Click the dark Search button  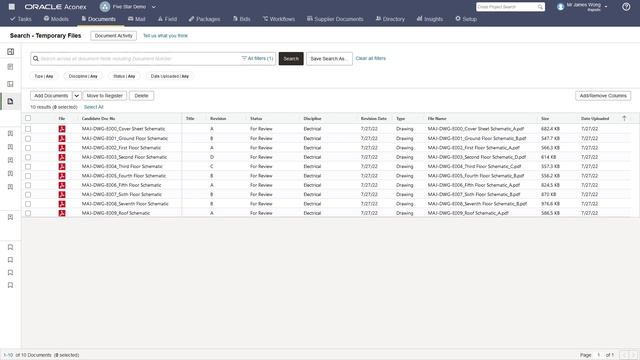coord(291,59)
